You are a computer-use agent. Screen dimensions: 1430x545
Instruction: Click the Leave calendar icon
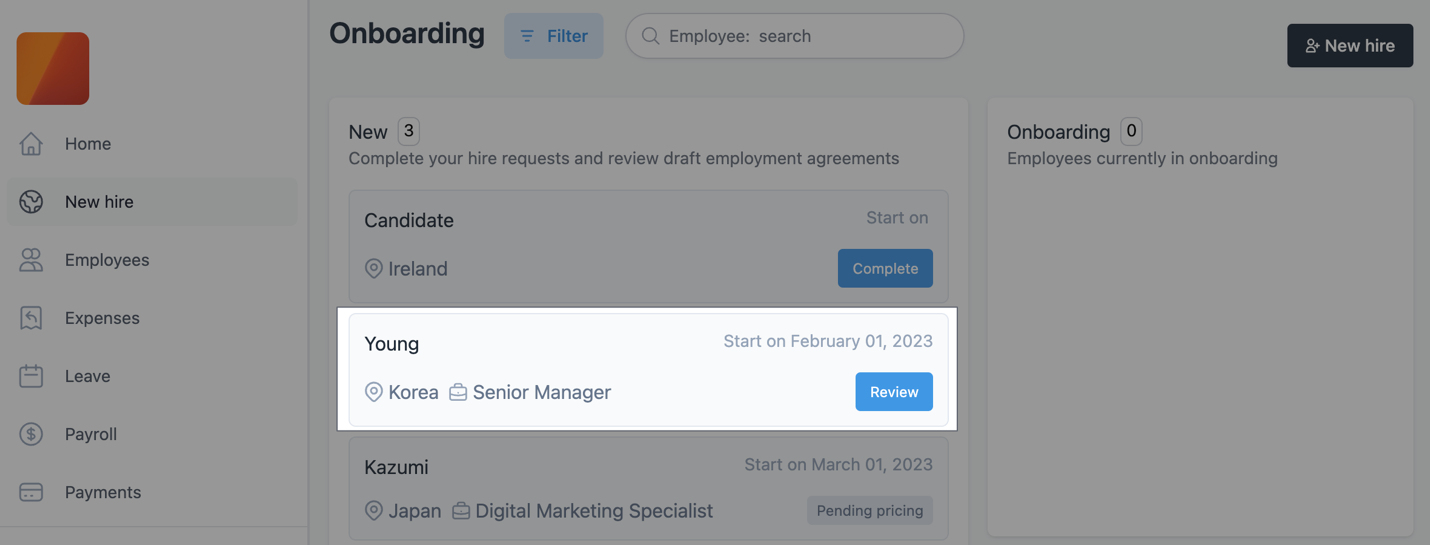pyautogui.click(x=31, y=376)
